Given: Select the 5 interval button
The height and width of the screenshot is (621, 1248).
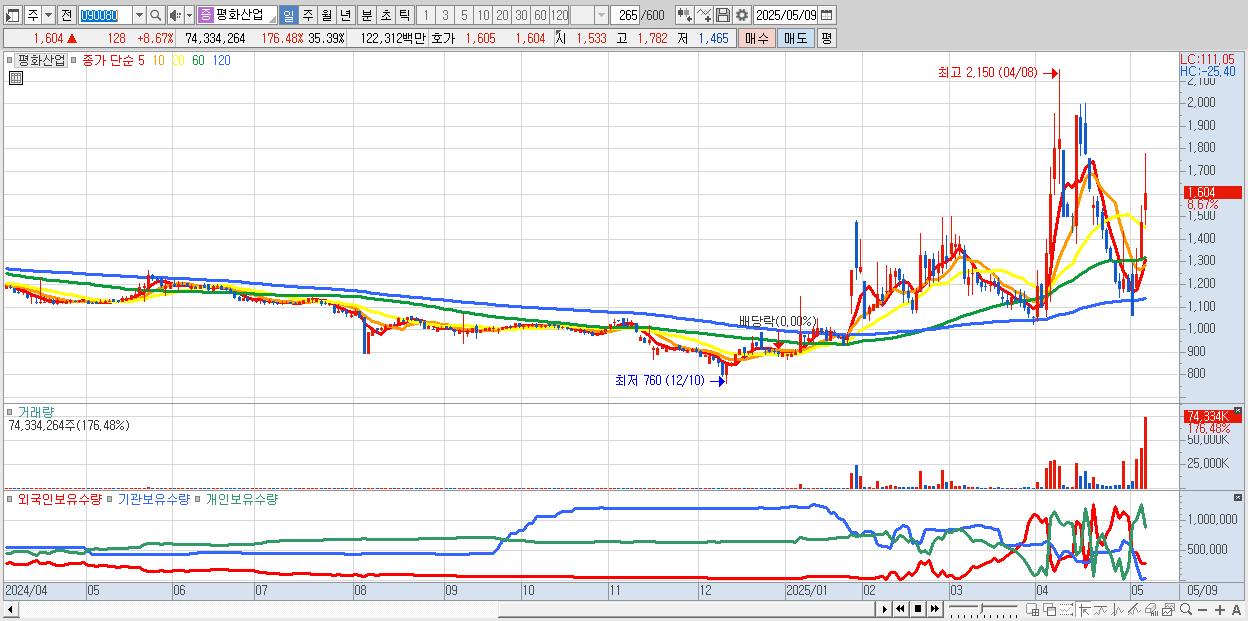Looking at the screenshot, I should coord(463,15).
